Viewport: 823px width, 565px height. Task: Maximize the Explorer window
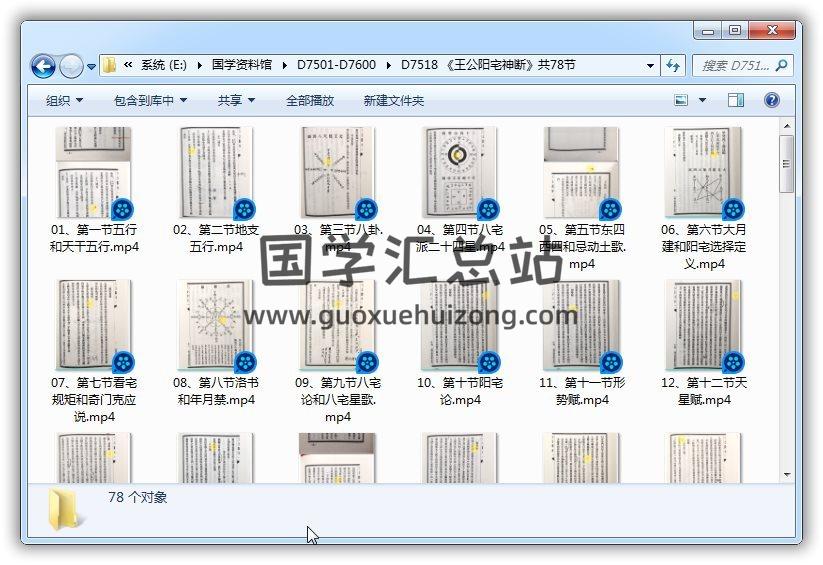click(735, 30)
